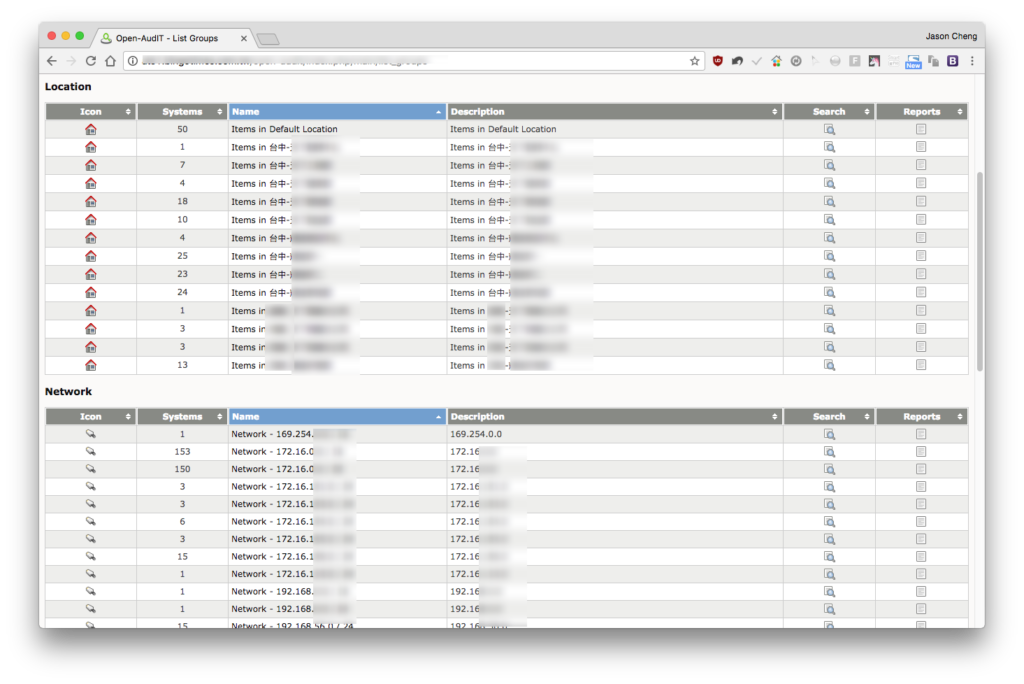
Task: Bookmark this page with the star icon
Action: 694,61
